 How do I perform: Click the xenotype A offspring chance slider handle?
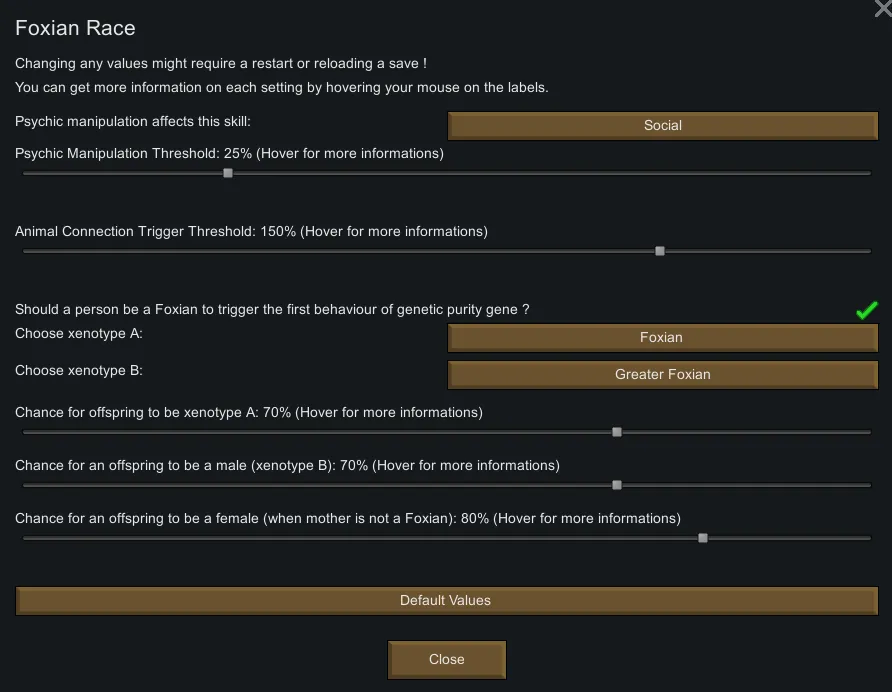tap(617, 432)
